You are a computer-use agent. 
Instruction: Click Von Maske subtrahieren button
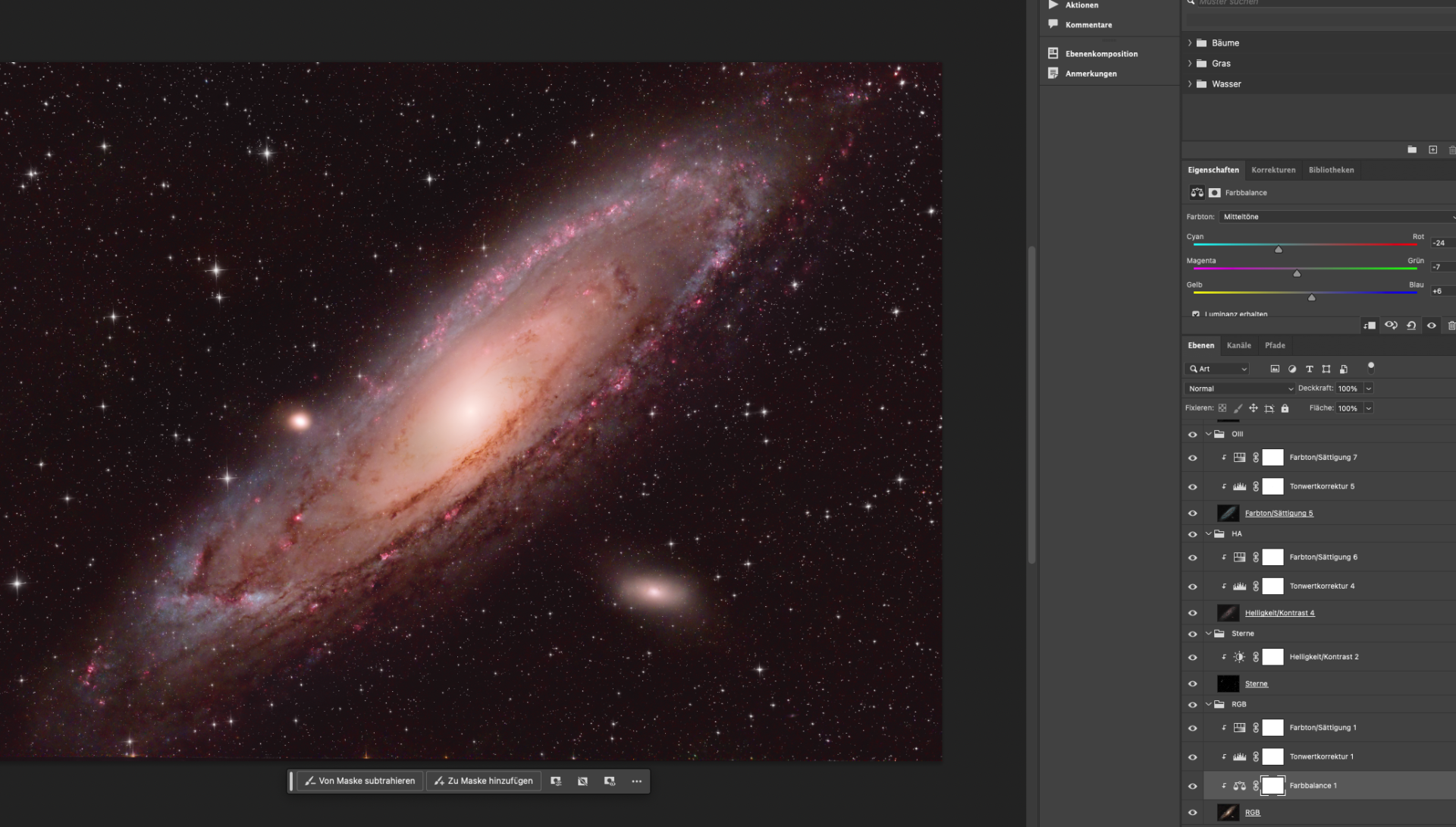pyautogui.click(x=360, y=781)
